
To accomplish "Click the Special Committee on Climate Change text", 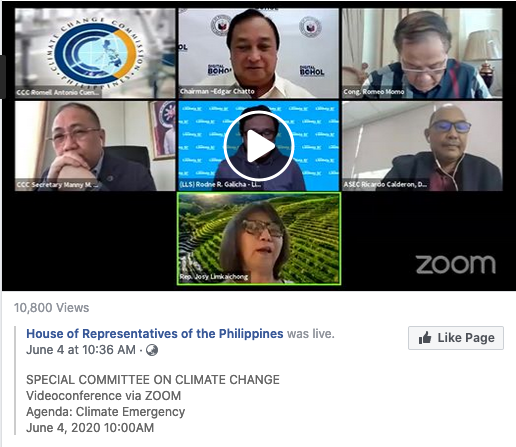I will pyautogui.click(x=153, y=380).
